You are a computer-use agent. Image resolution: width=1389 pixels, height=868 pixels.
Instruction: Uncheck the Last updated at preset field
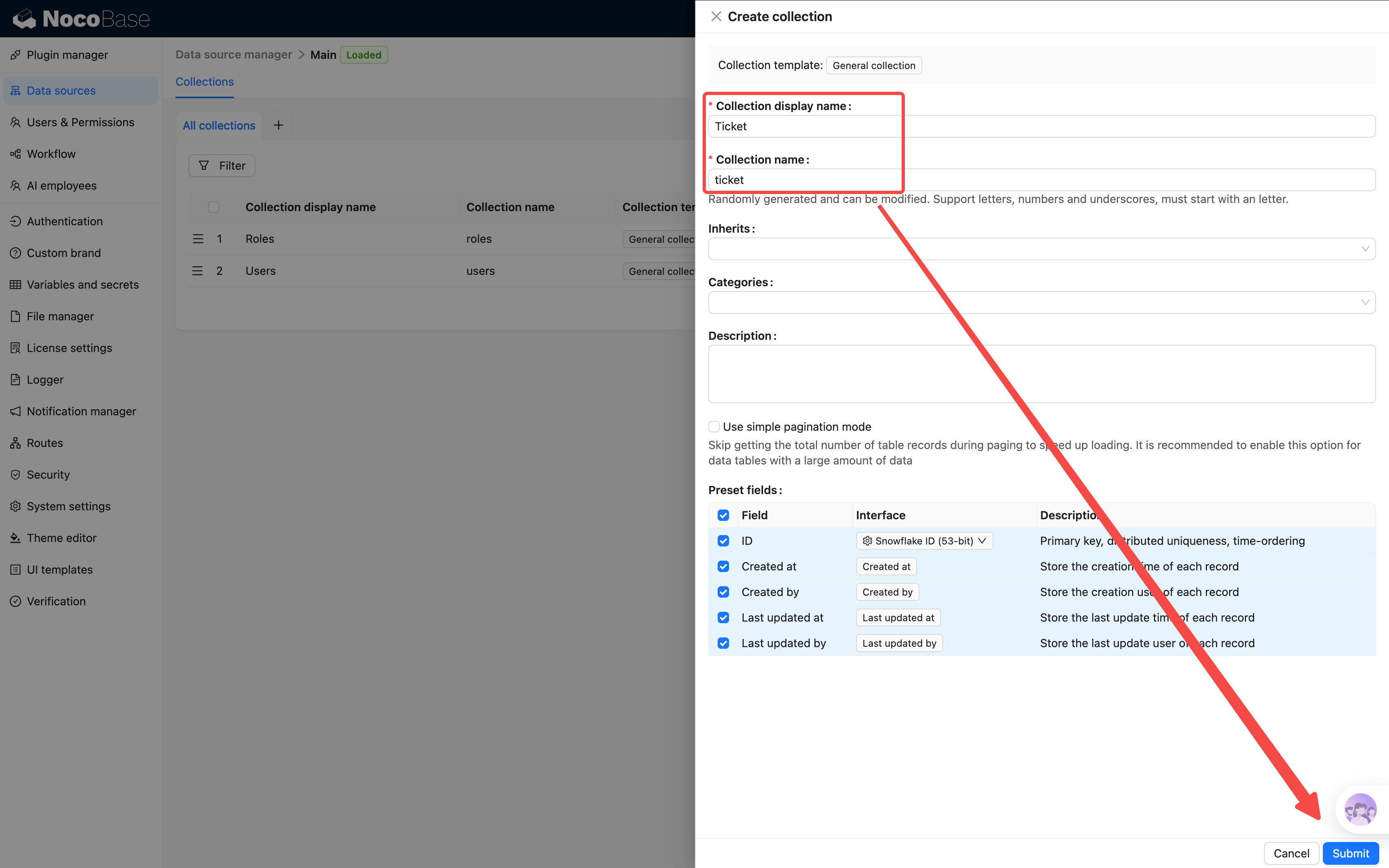pos(723,618)
